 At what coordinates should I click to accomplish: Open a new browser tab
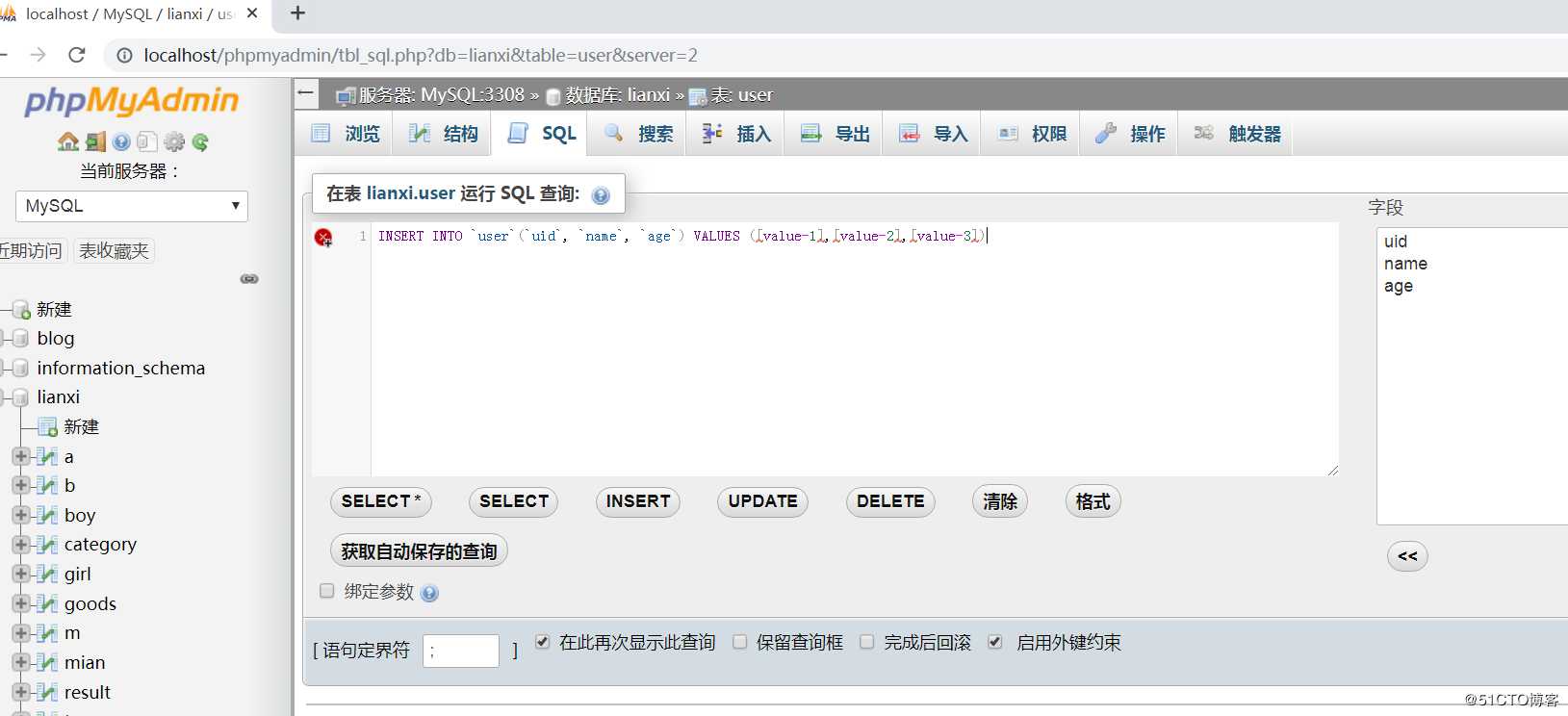[297, 13]
